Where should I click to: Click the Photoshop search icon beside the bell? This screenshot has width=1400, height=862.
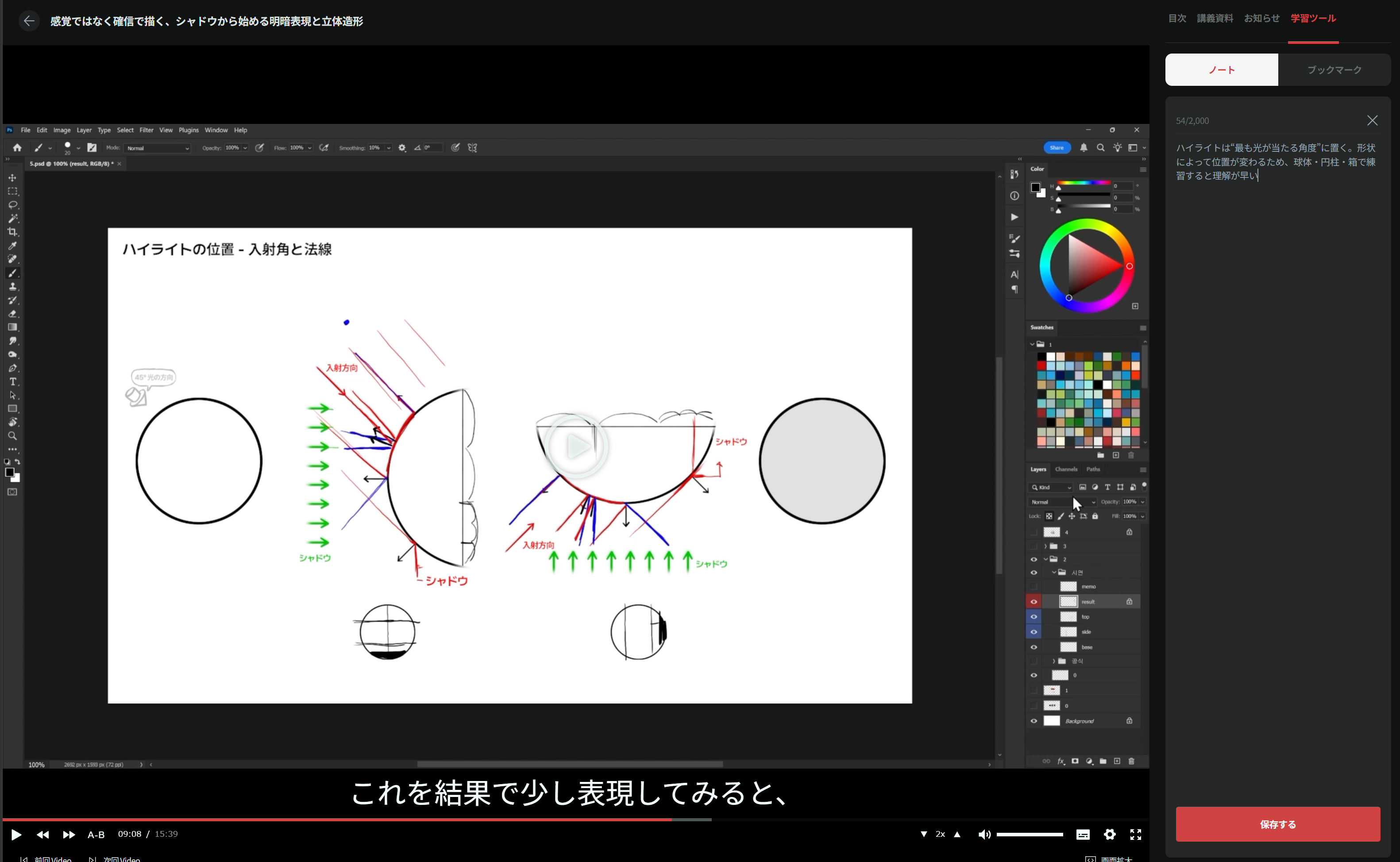tap(1101, 148)
